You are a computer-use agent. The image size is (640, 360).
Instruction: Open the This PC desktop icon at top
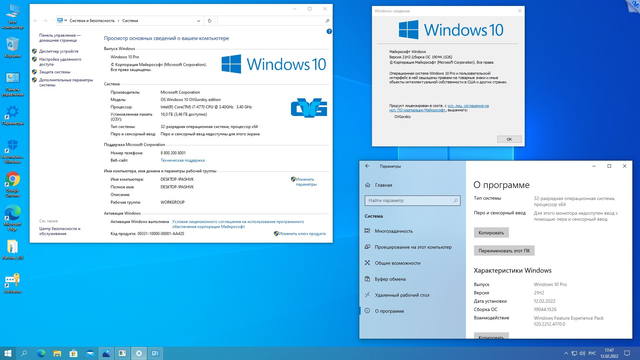click(13, 16)
